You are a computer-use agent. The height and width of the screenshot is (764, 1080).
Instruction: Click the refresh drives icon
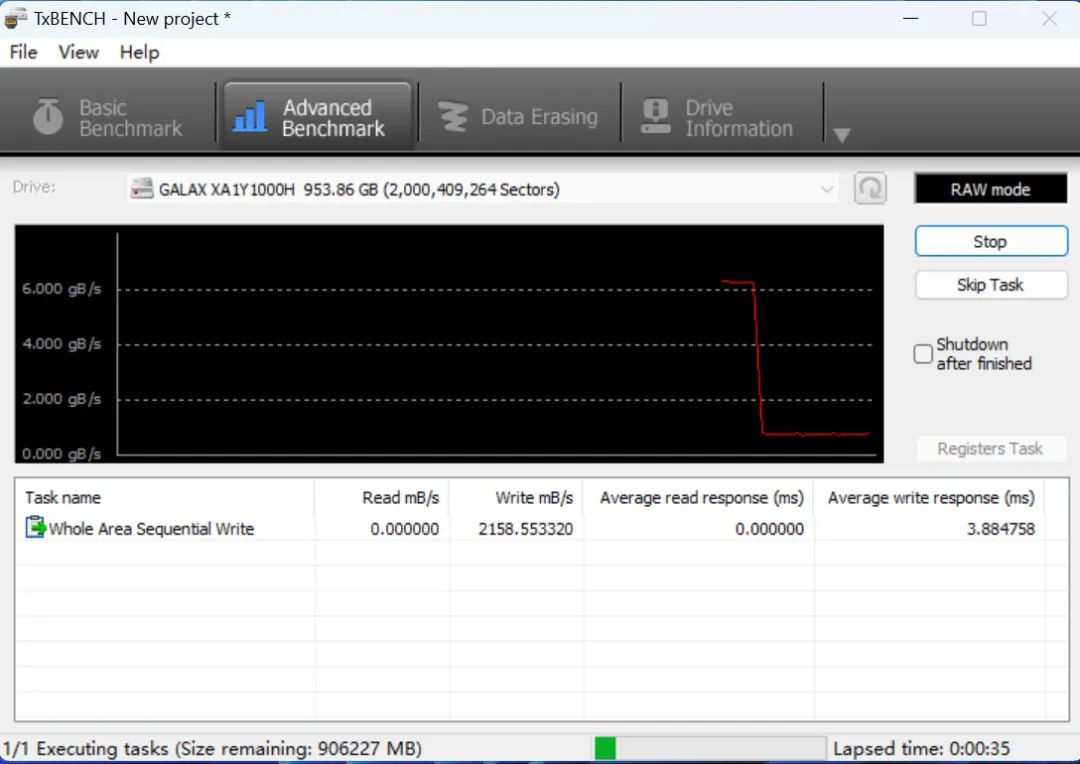point(869,188)
